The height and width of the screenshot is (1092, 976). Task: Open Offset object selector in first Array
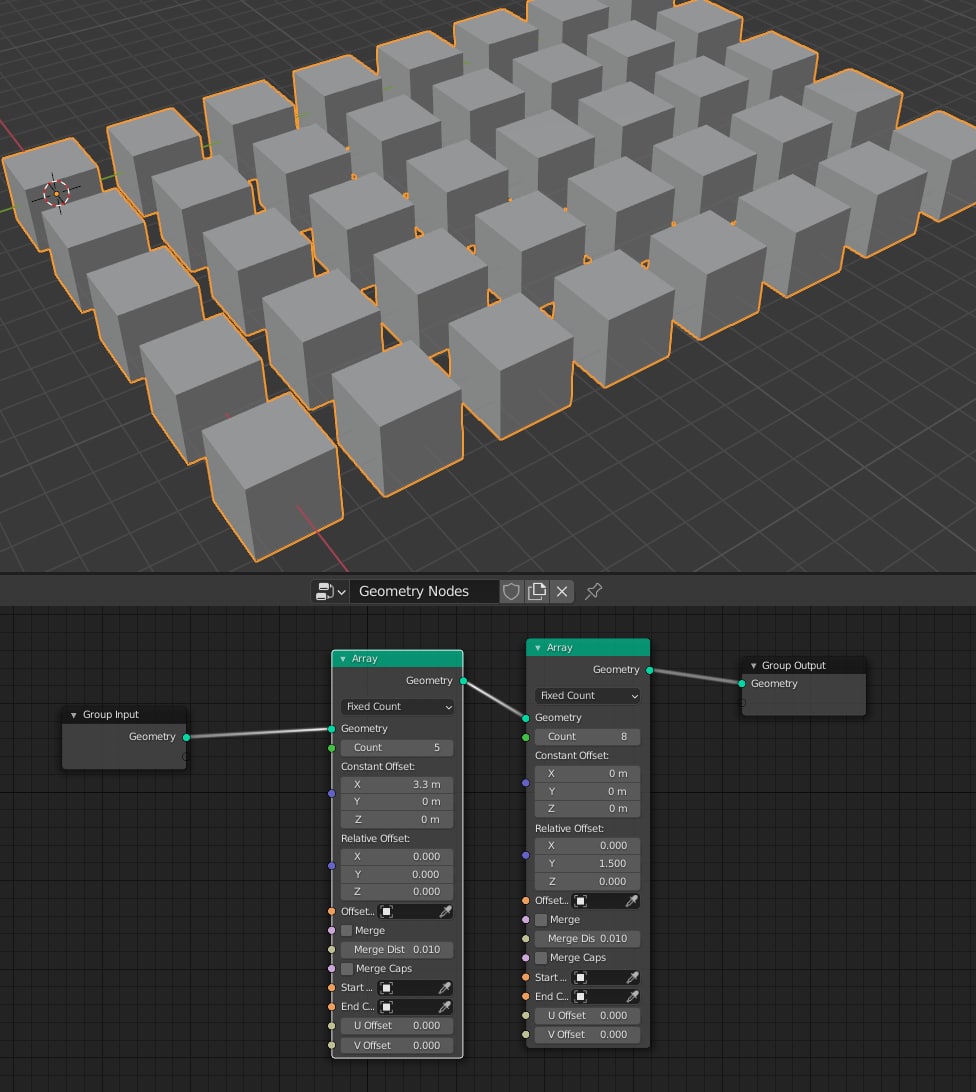(x=408, y=911)
